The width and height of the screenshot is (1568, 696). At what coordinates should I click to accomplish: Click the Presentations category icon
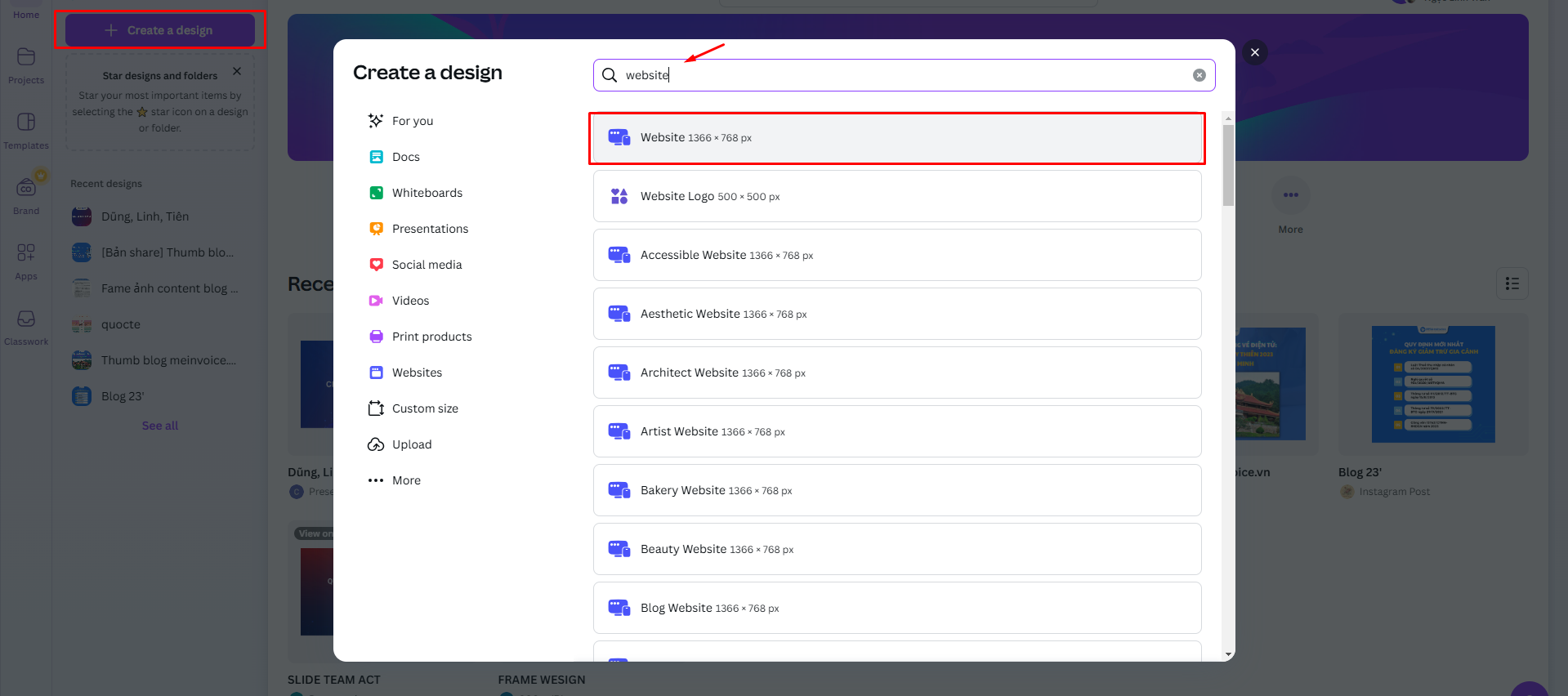tap(376, 229)
